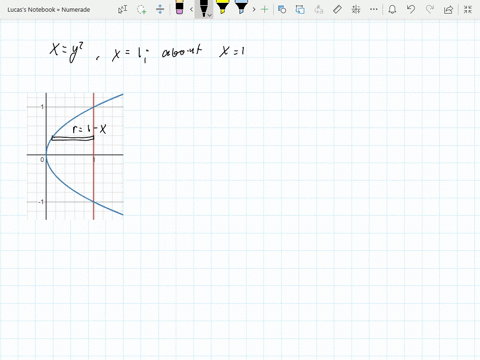Show previous pens with left chevron
Image resolution: width=480 pixels, height=360 pixels.
coord(191,9)
